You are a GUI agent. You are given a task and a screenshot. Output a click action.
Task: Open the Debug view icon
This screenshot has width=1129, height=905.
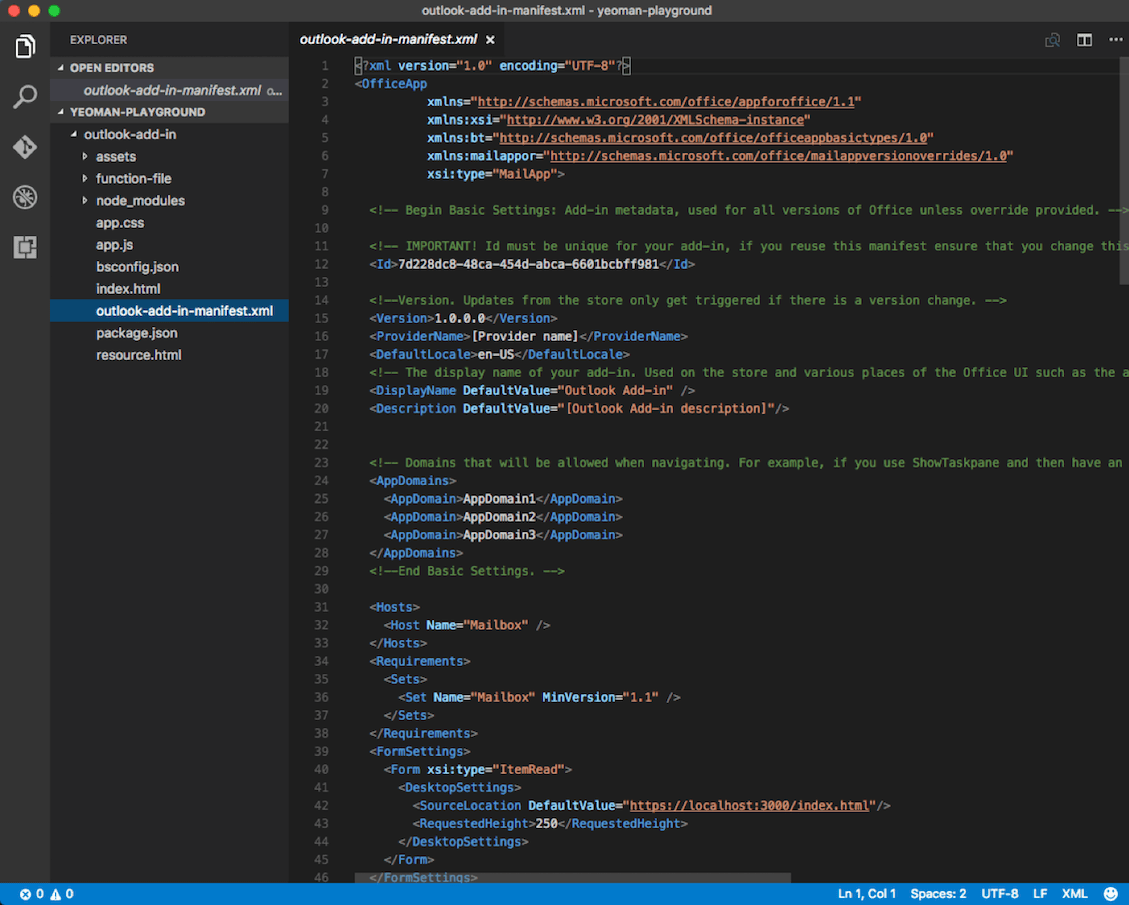[24, 198]
